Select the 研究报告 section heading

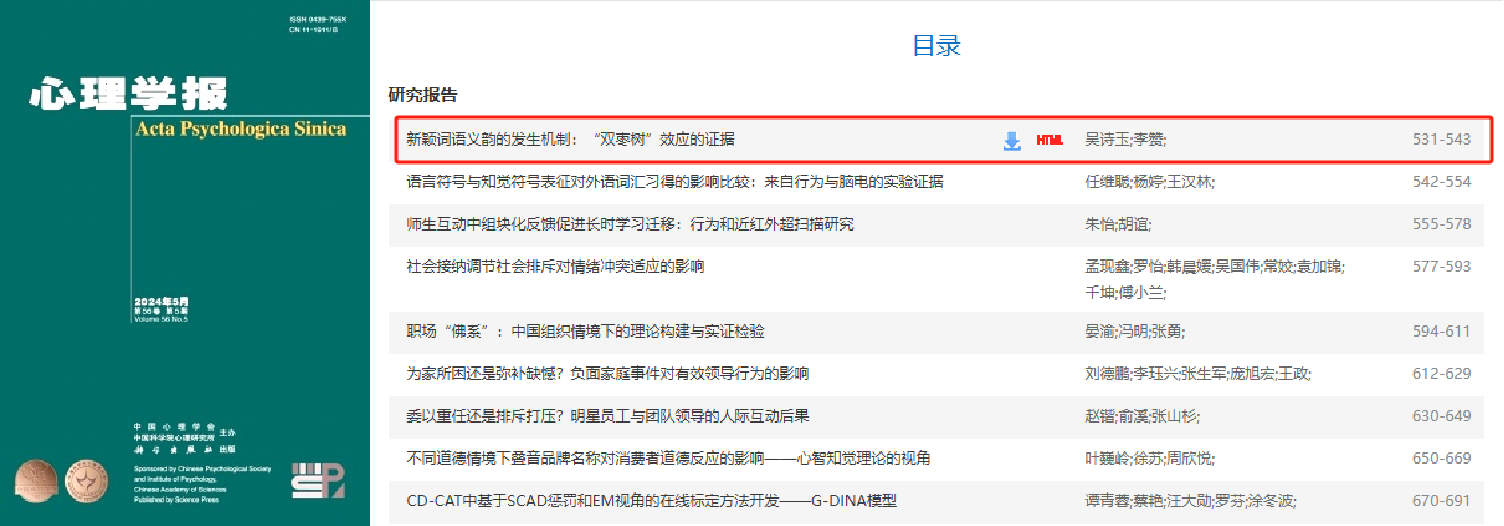[x=423, y=95]
